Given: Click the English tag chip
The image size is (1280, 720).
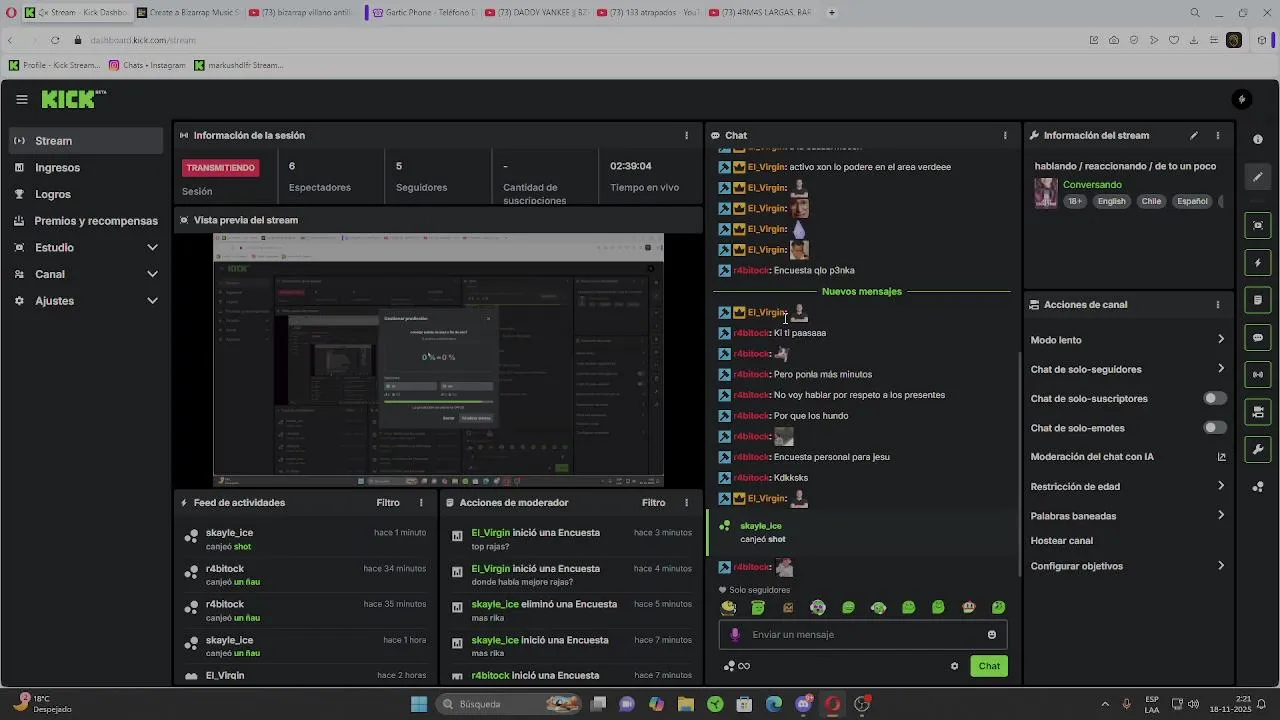Looking at the screenshot, I should coord(1111,201).
